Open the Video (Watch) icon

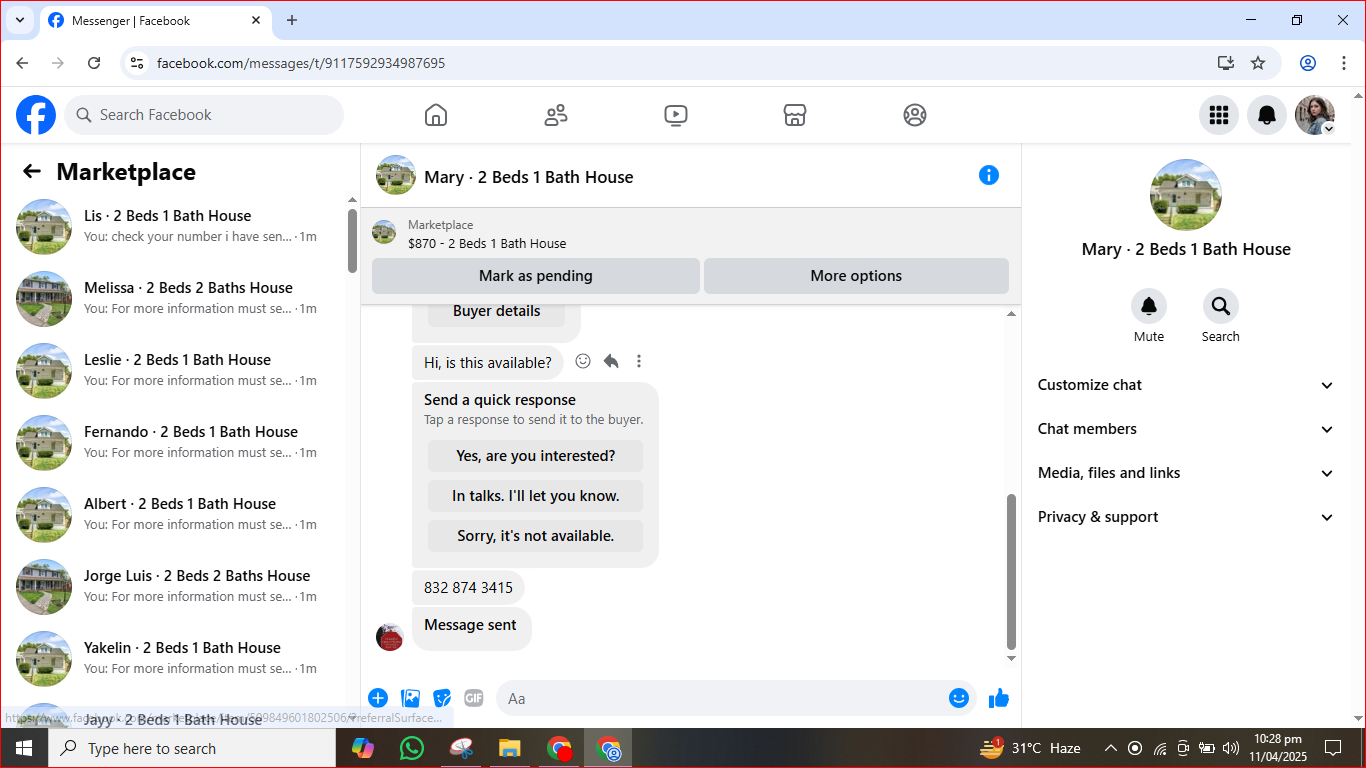coord(676,115)
